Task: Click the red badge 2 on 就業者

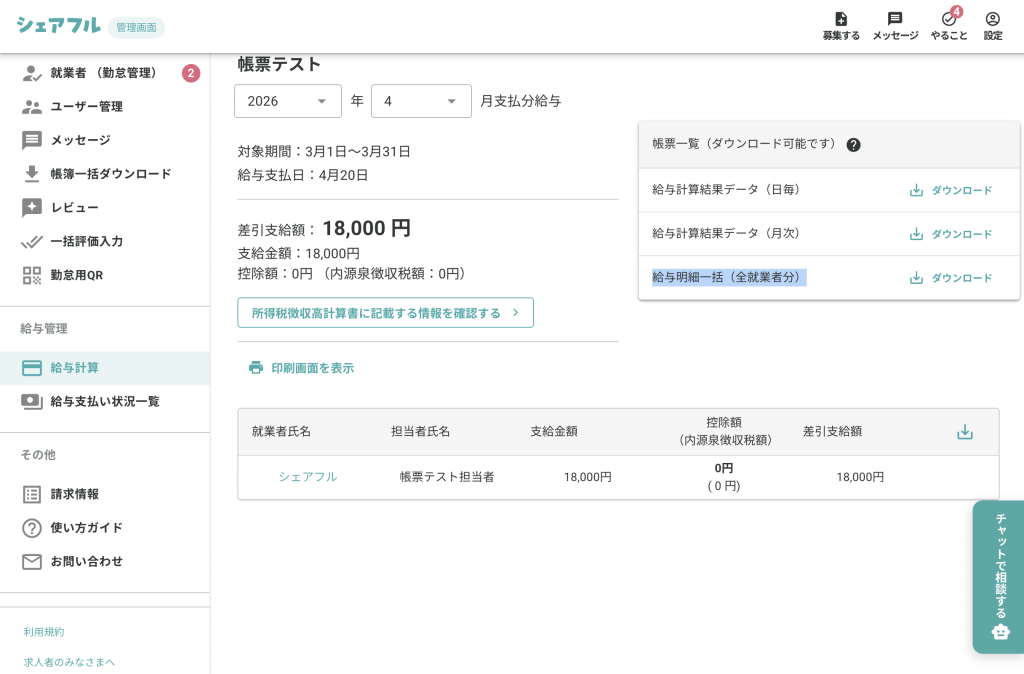Action: click(191, 73)
